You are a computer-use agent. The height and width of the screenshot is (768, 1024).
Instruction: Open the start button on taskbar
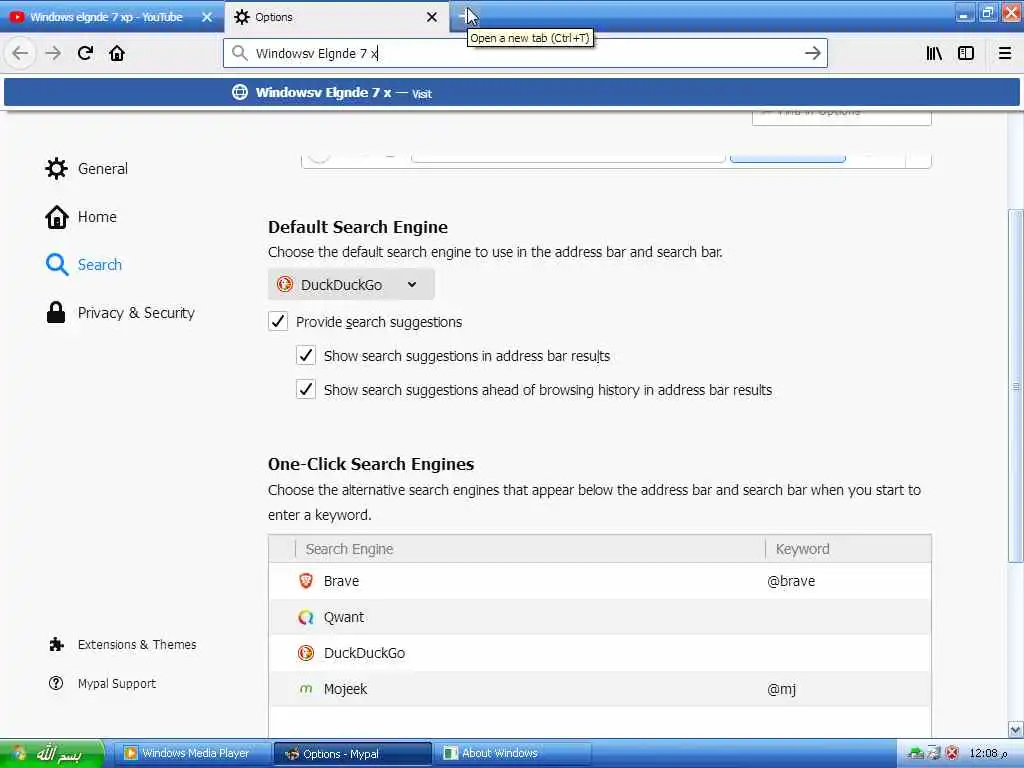pyautogui.click(x=52, y=754)
